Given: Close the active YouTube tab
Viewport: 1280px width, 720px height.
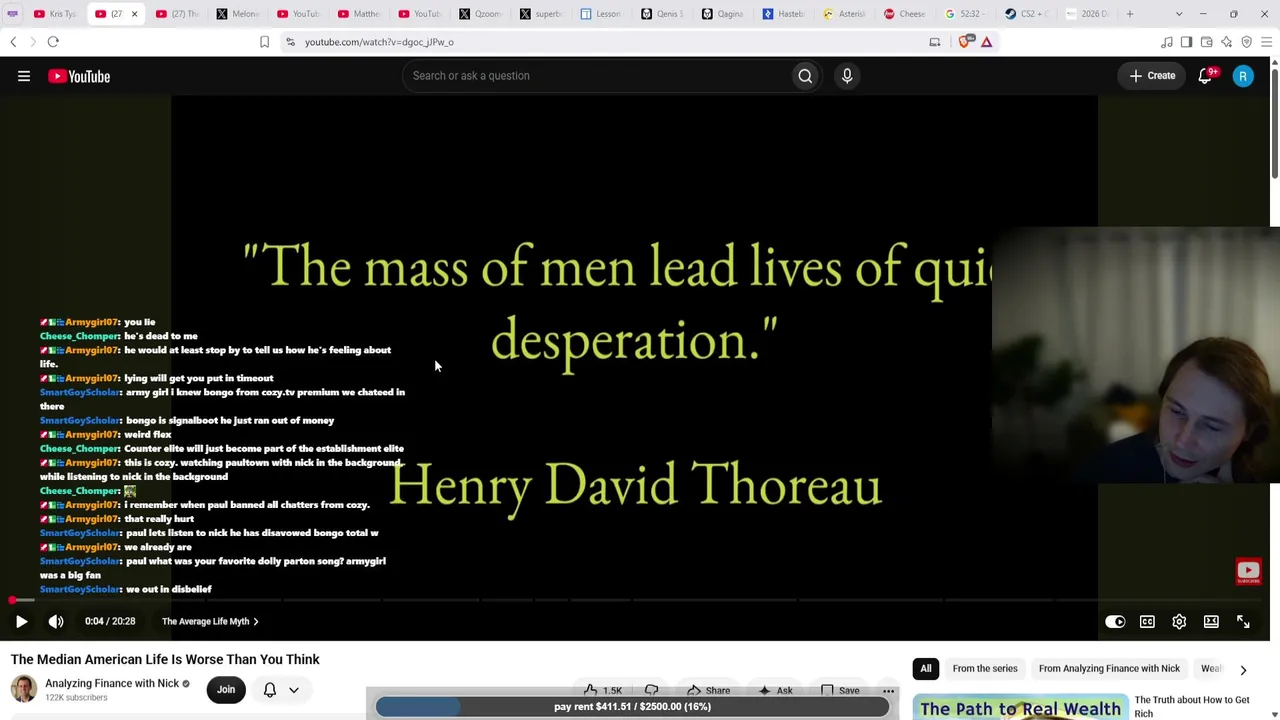Looking at the screenshot, I should [x=134, y=14].
